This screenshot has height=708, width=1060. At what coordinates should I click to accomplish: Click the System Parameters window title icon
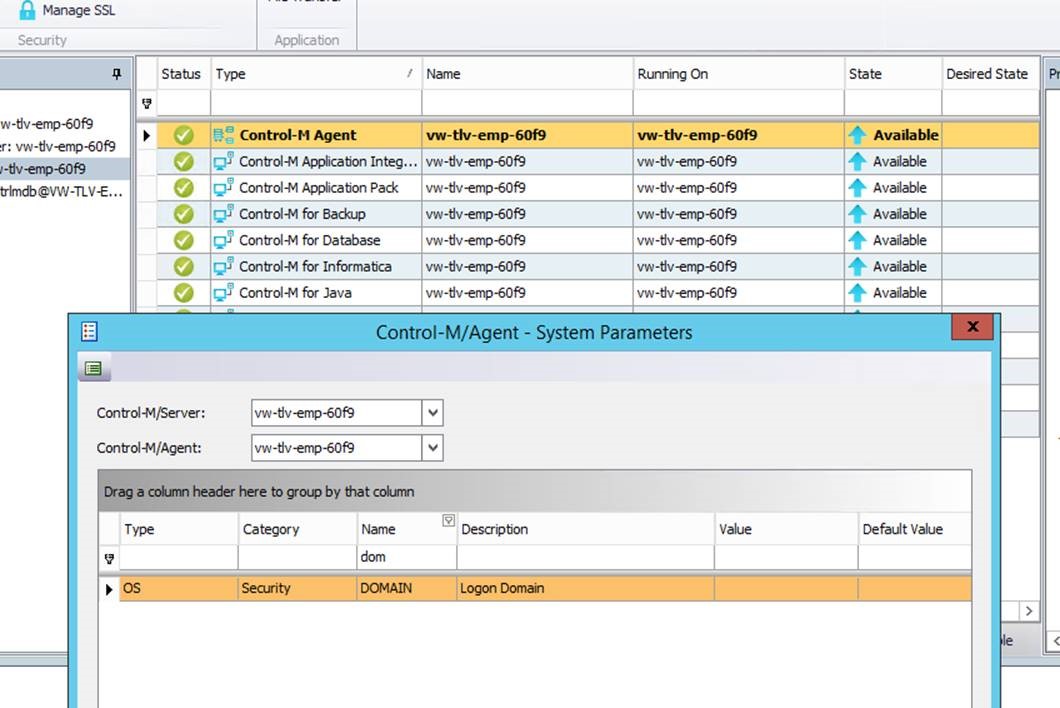[x=89, y=332]
